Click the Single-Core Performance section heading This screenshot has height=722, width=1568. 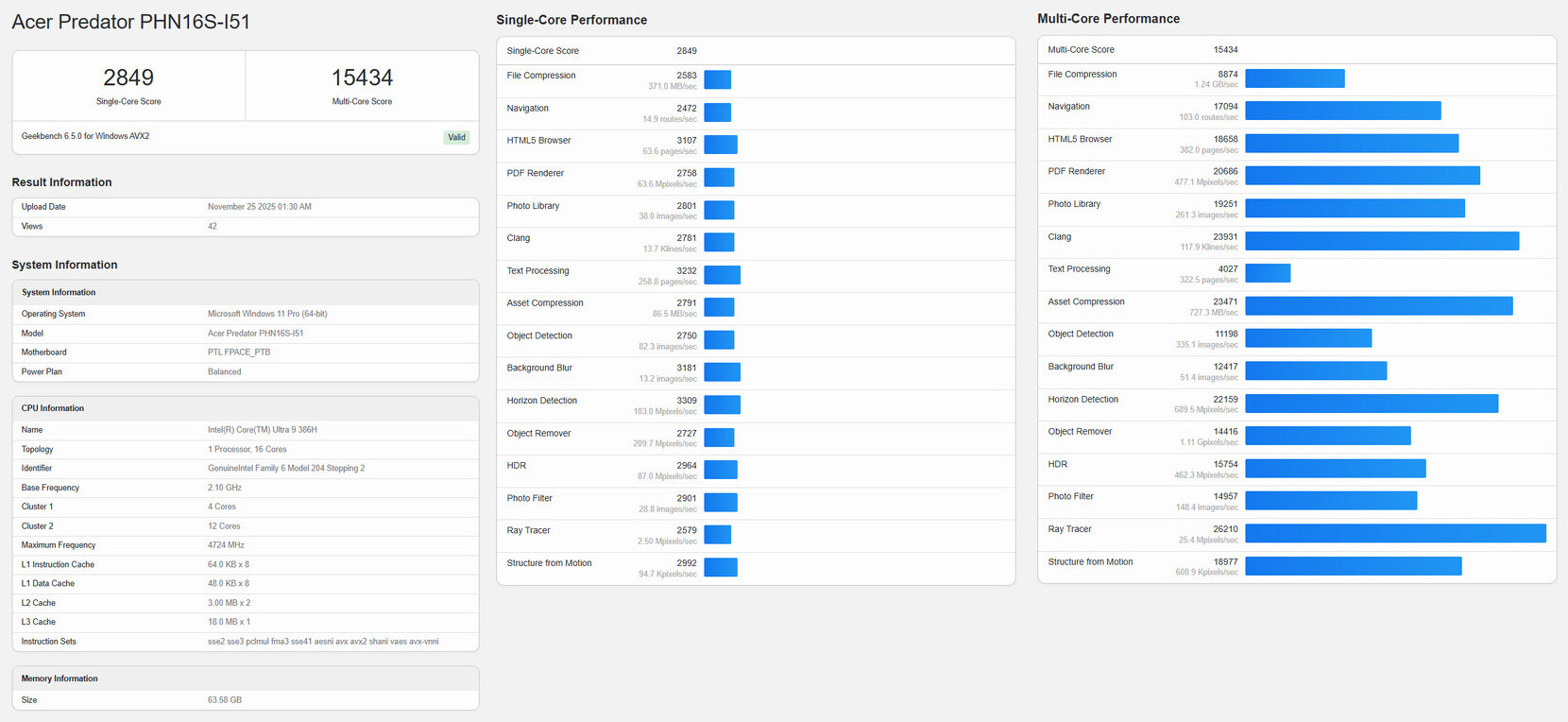pyautogui.click(x=571, y=20)
